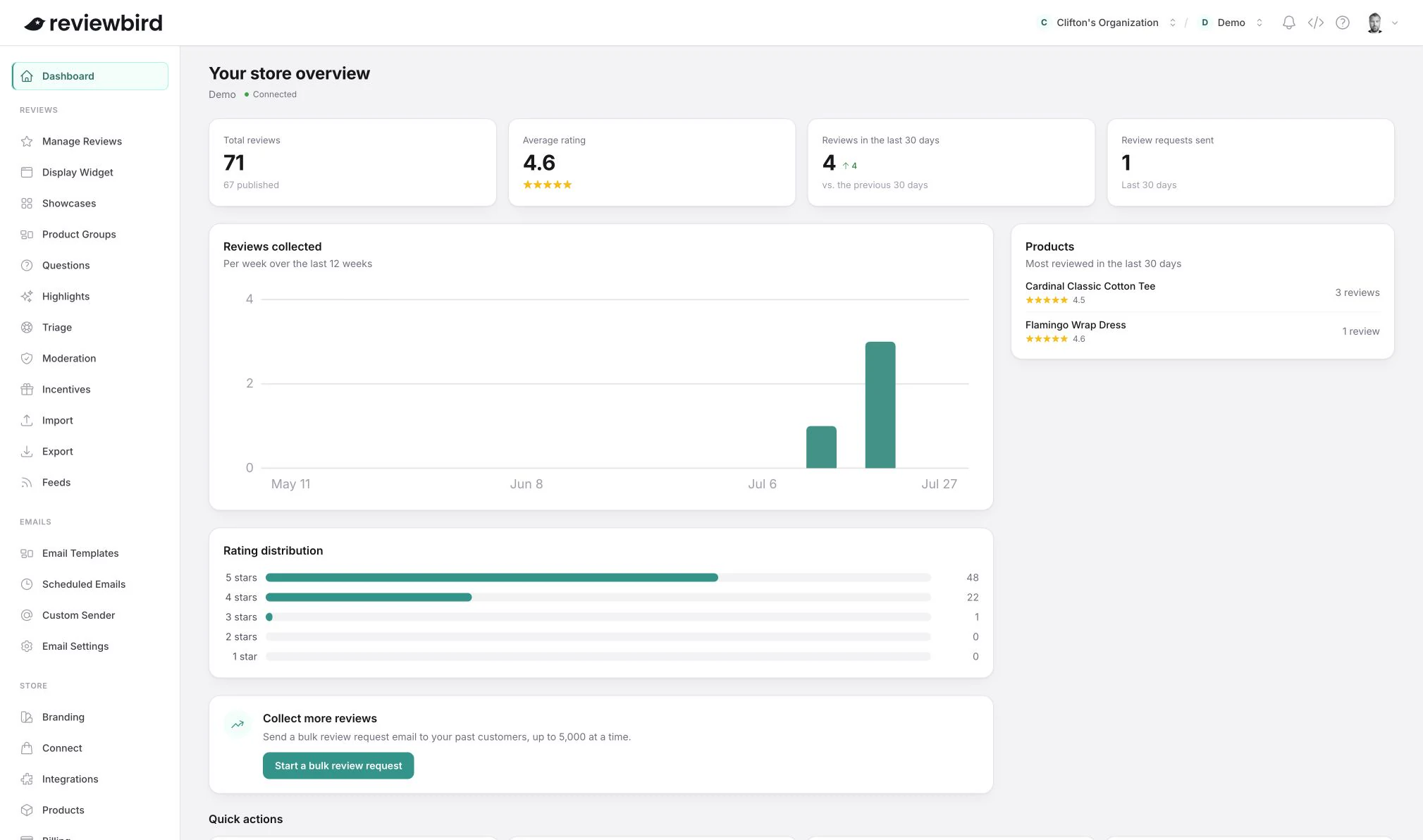This screenshot has width=1423, height=840.
Task: Navigate to Showcases
Action: click(x=90, y=203)
